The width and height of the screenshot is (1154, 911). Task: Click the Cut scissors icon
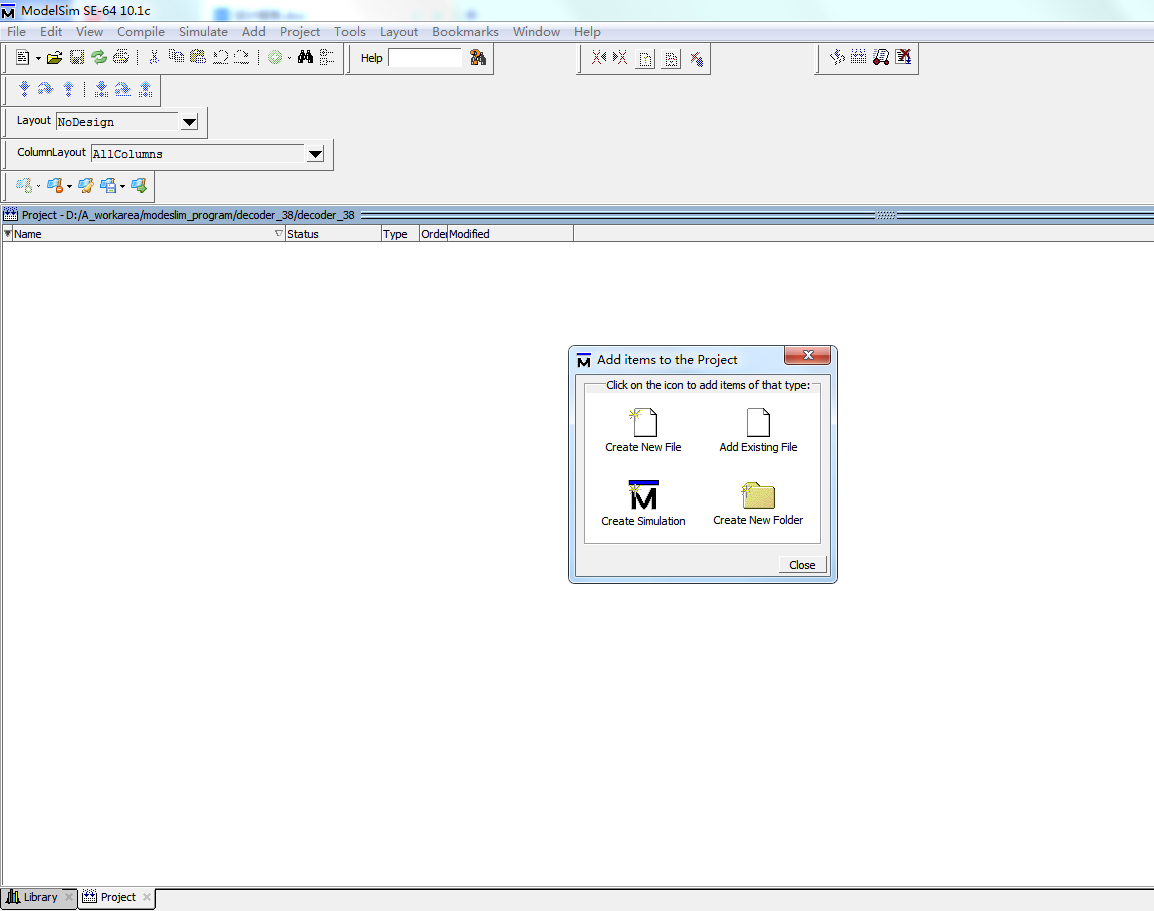(154, 57)
